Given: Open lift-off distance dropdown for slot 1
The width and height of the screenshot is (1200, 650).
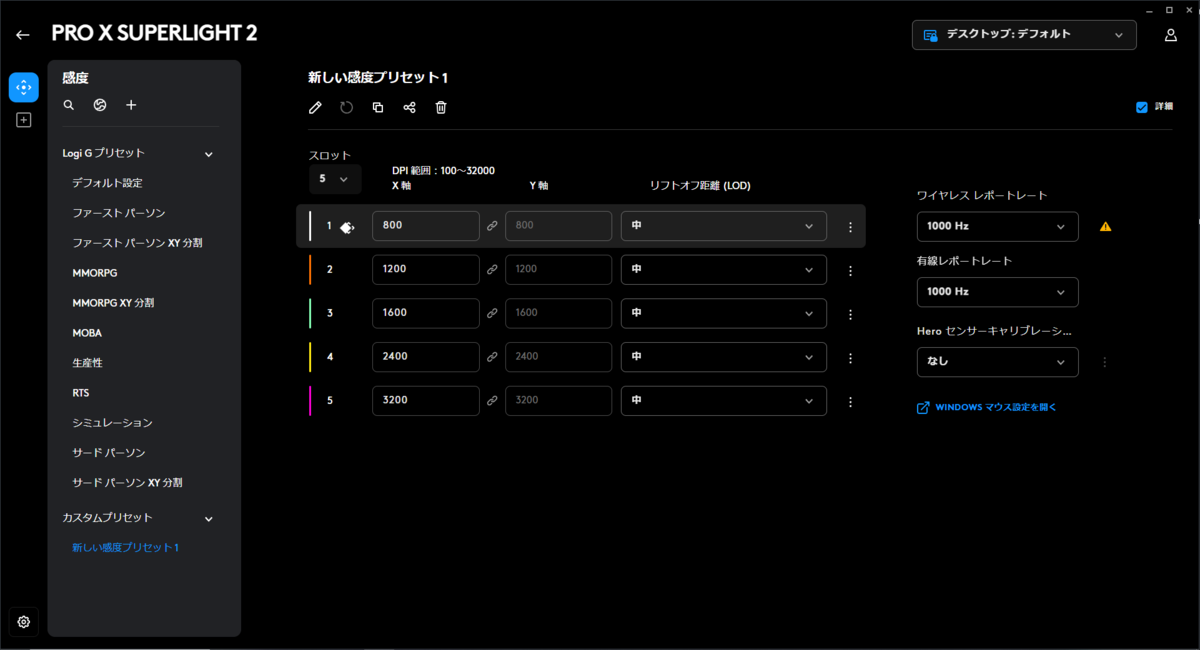Looking at the screenshot, I should coord(724,226).
